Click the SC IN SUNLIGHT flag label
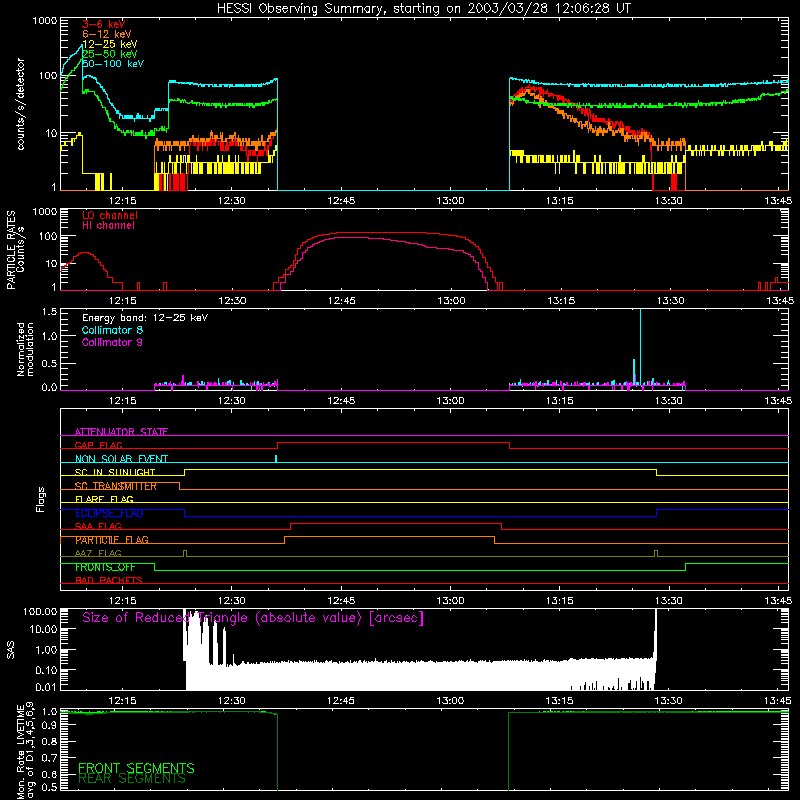 (x=115, y=472)
